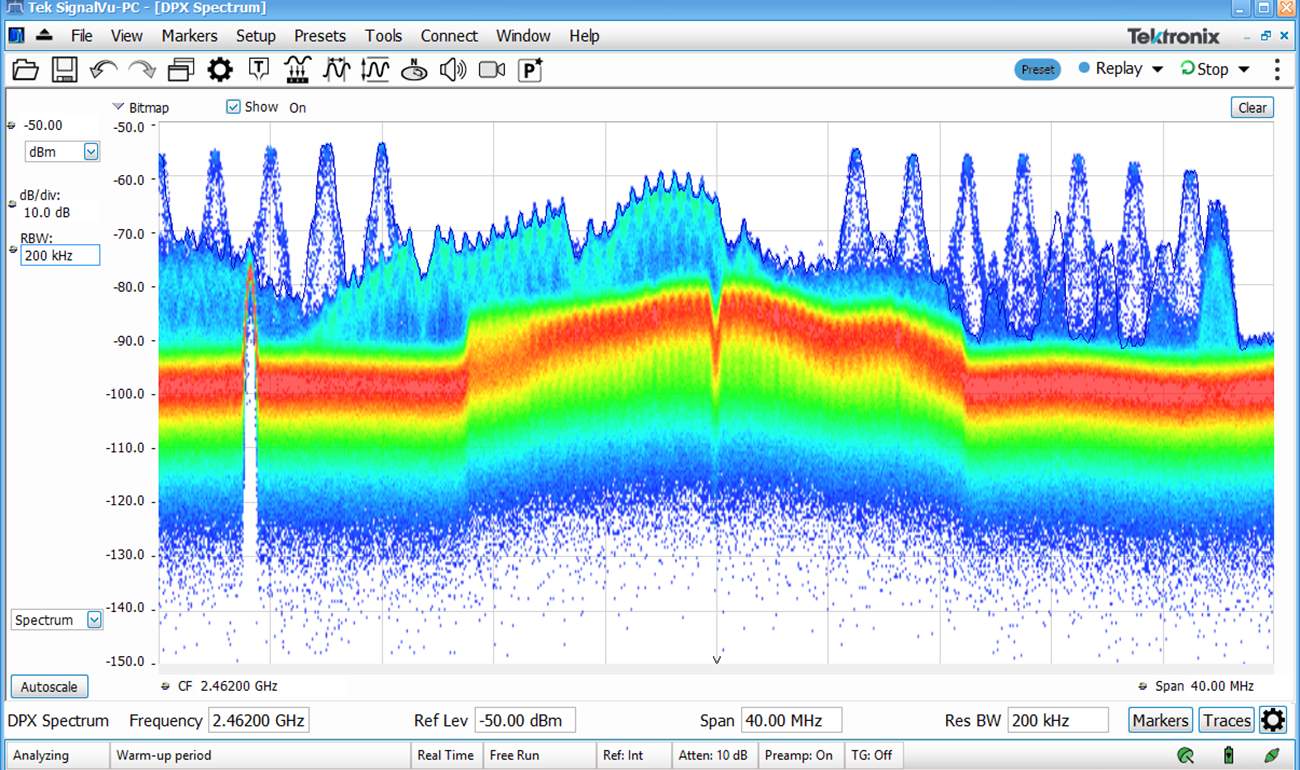The image size is (1300, 770).
Task: Select the audio demodulation speaker icon
Action: point(452,69)
